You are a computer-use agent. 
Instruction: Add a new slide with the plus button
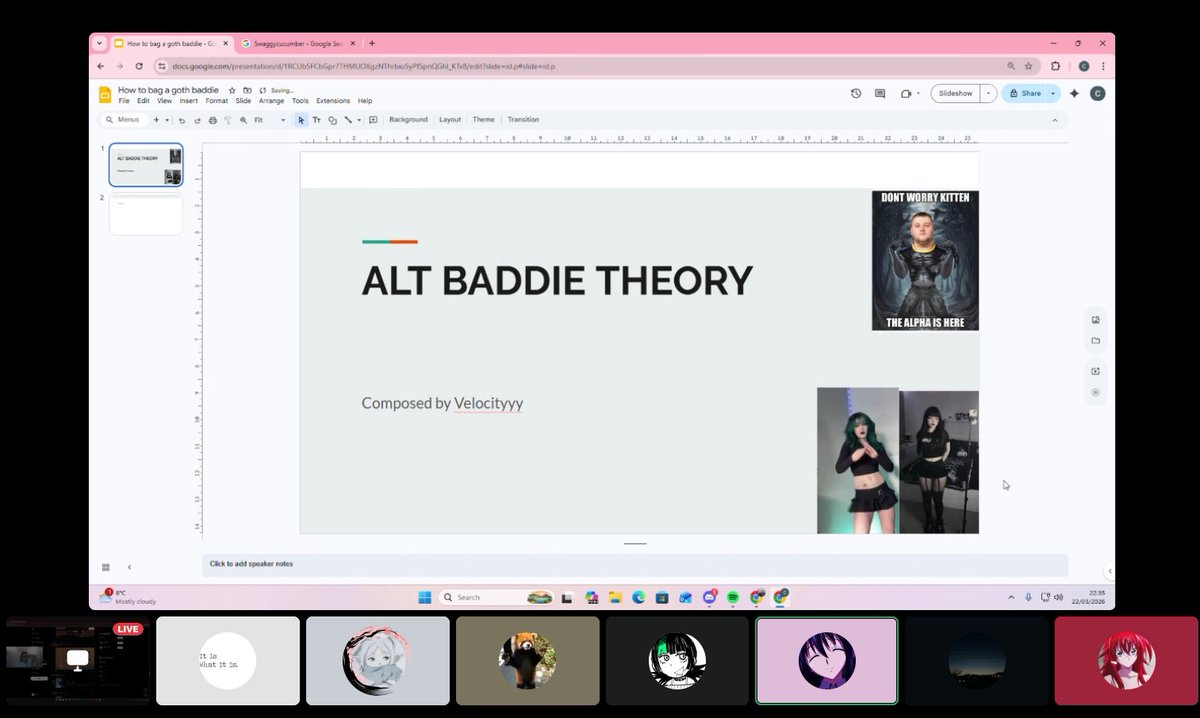coord(156,120)
